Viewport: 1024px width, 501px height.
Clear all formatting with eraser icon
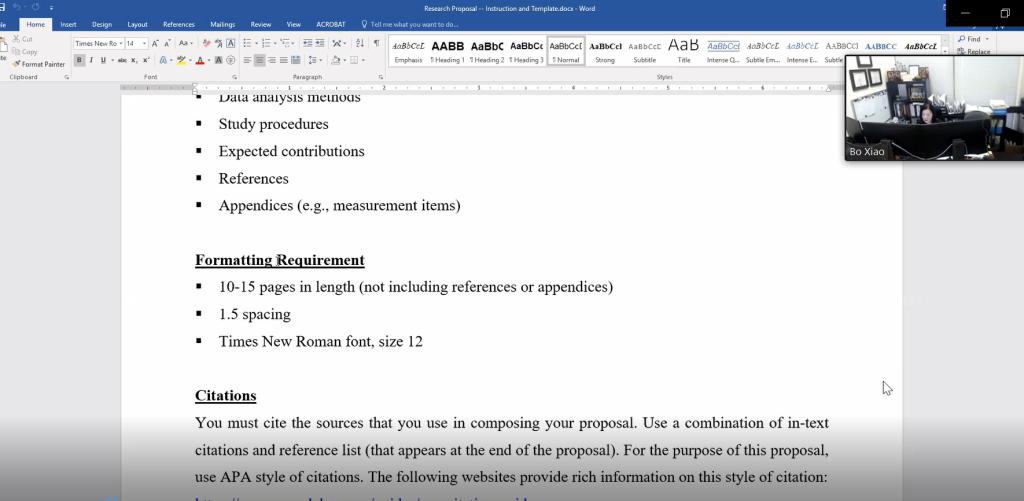(206, 44)
